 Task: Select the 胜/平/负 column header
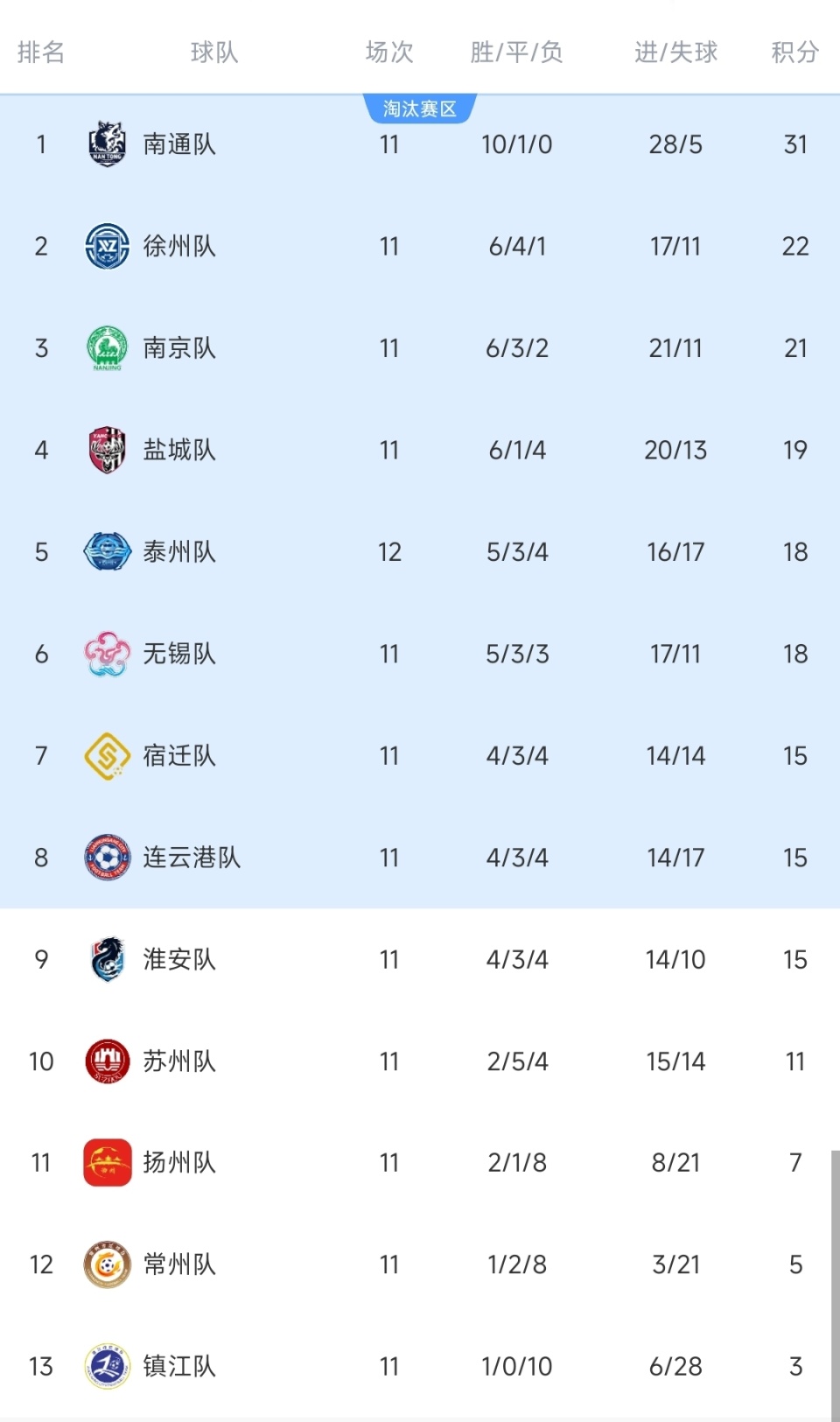(x=516, y=53)
